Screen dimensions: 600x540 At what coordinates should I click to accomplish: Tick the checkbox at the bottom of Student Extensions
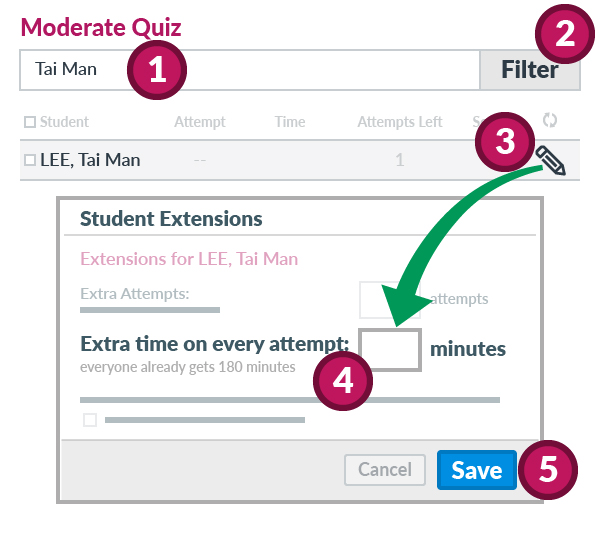click(90, 420)
